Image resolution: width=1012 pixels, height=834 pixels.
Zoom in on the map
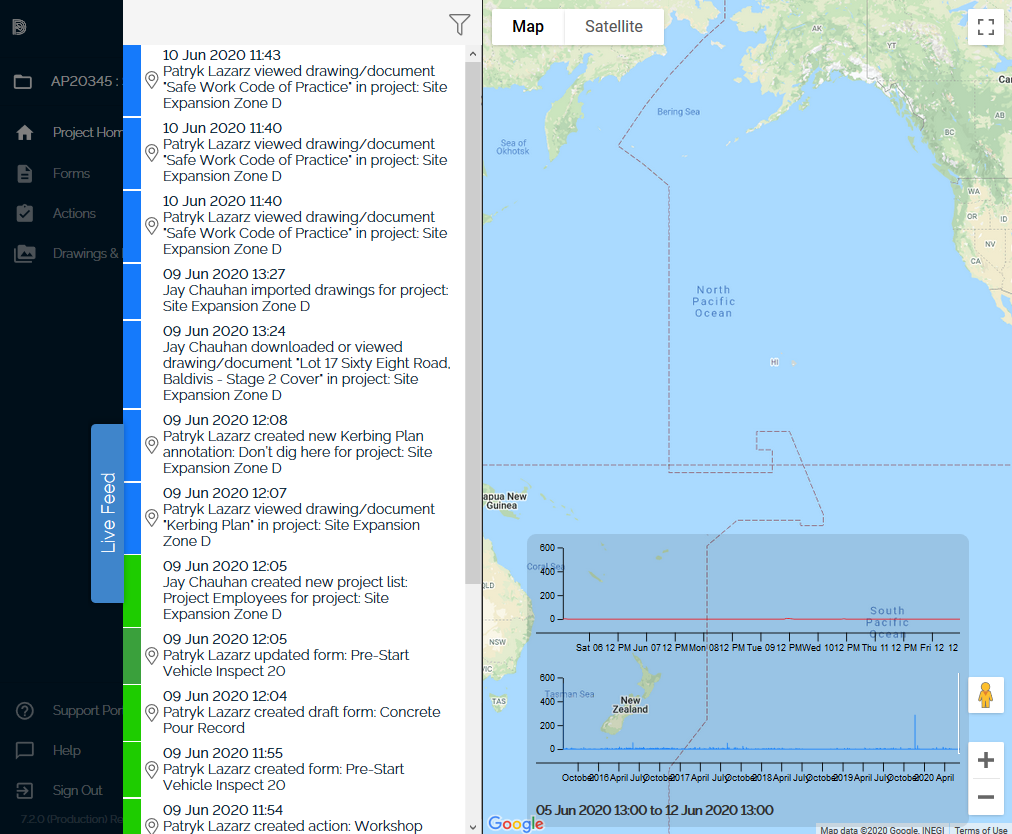[x=986, y=760]
